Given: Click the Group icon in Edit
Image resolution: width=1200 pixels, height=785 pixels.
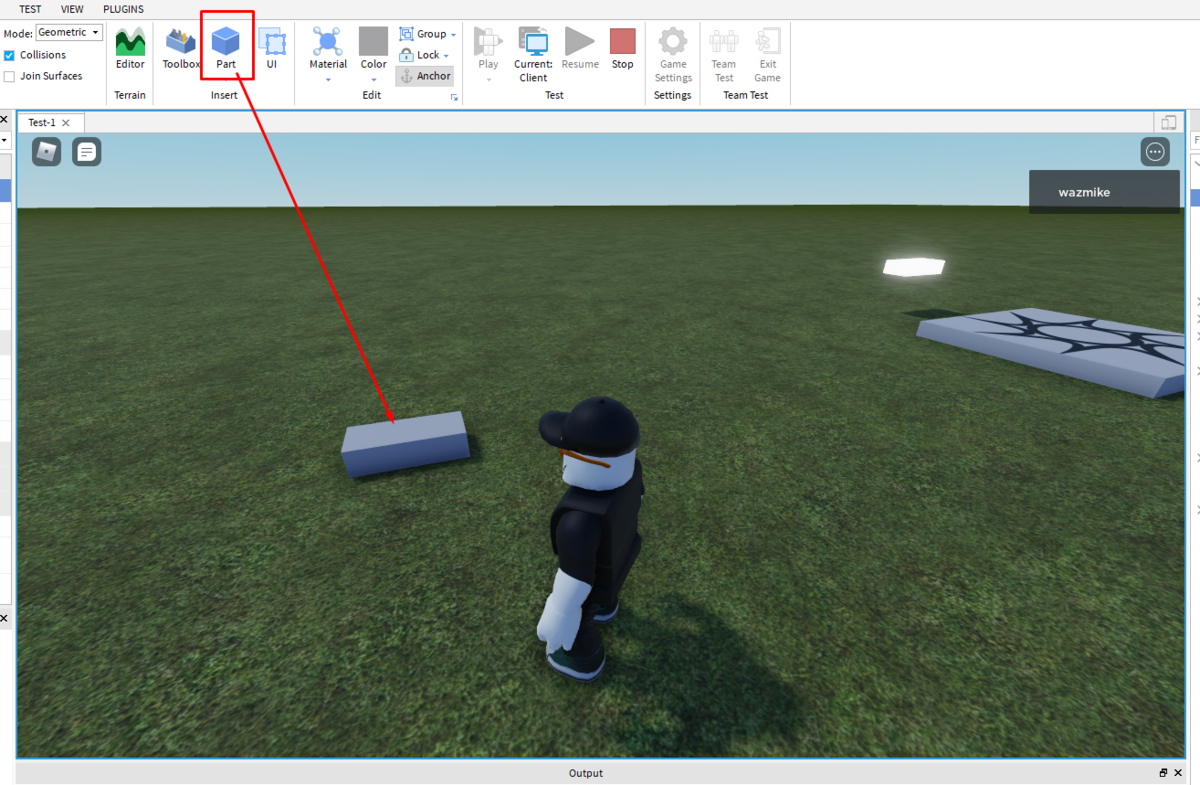Looking at the screenshot, I should [407, 34].
